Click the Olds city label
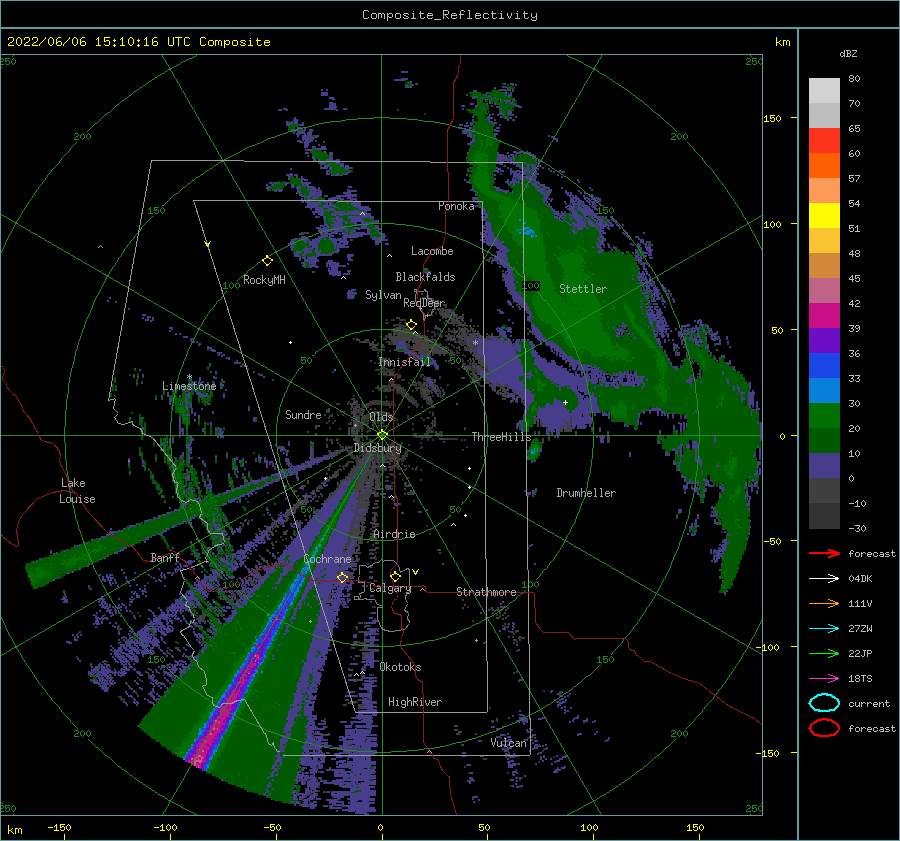The image size is (900, 841). click(381, 417)
